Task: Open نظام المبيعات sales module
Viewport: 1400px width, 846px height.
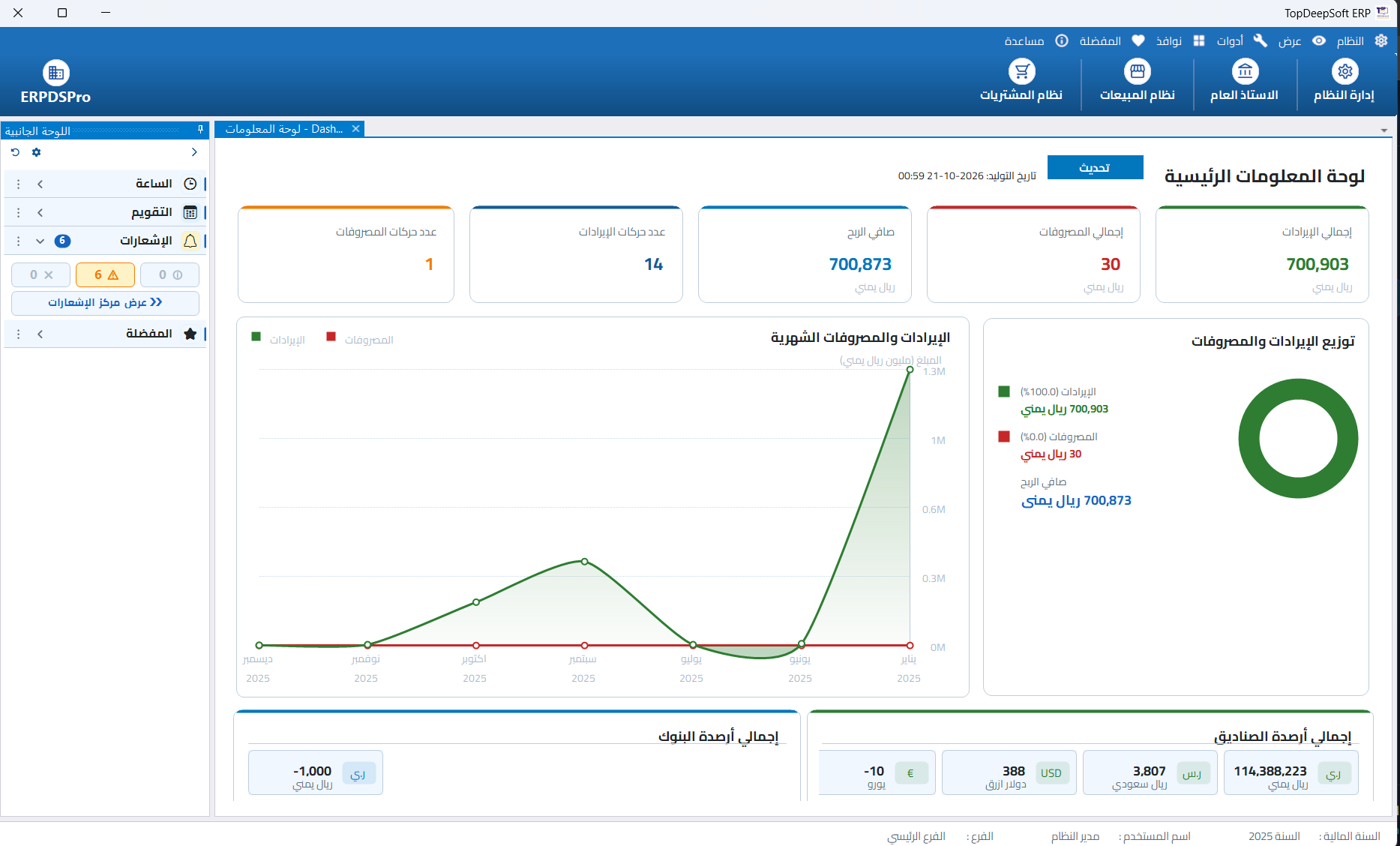Action: (x=1138, y=80)
